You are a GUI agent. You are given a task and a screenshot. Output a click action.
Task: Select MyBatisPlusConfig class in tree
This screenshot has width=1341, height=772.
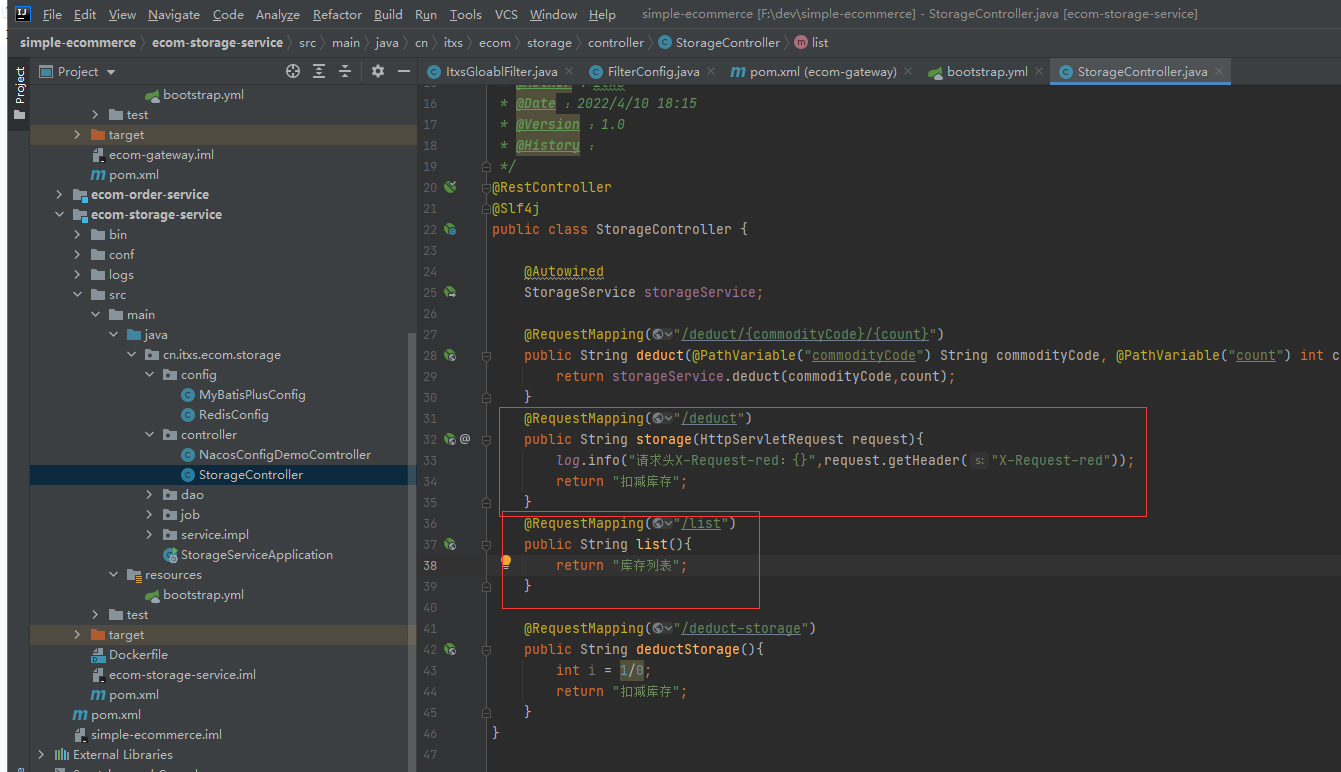click(243, 395)
